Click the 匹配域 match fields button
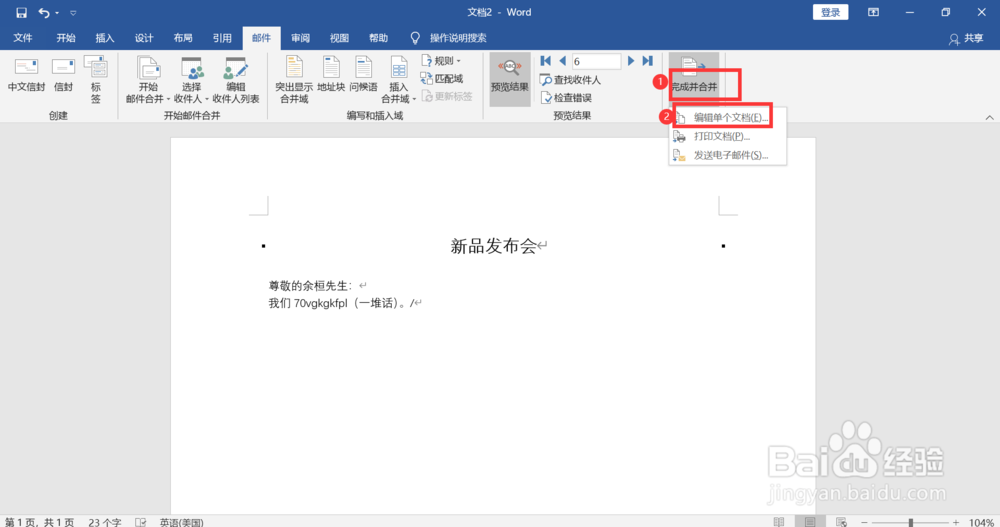The height and width of the screenshot is (527, 1000). click(x=441, y=78)
